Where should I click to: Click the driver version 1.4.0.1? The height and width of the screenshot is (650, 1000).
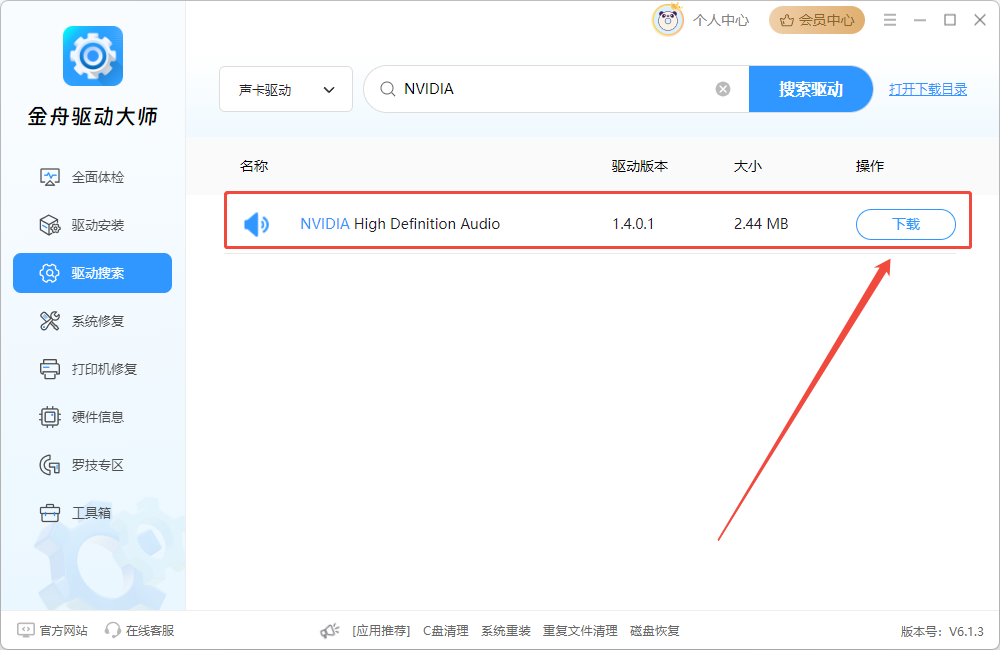click(x=633, y=224)
